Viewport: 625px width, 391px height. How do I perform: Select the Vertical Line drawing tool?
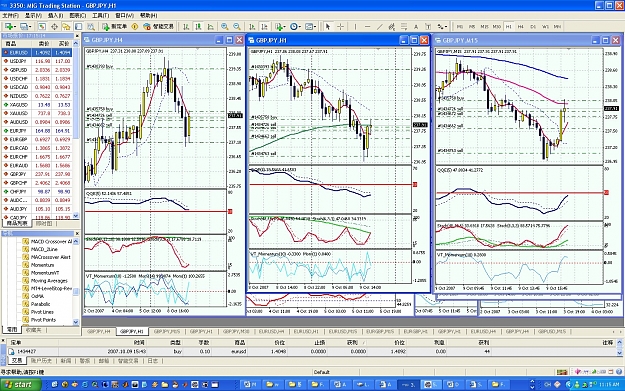click(x=355, y=27)
